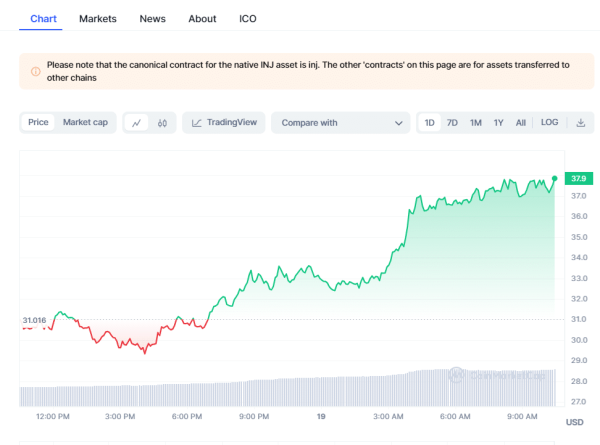Go to the ICO tab
This screenshot has height=445, width=600.
249,19
